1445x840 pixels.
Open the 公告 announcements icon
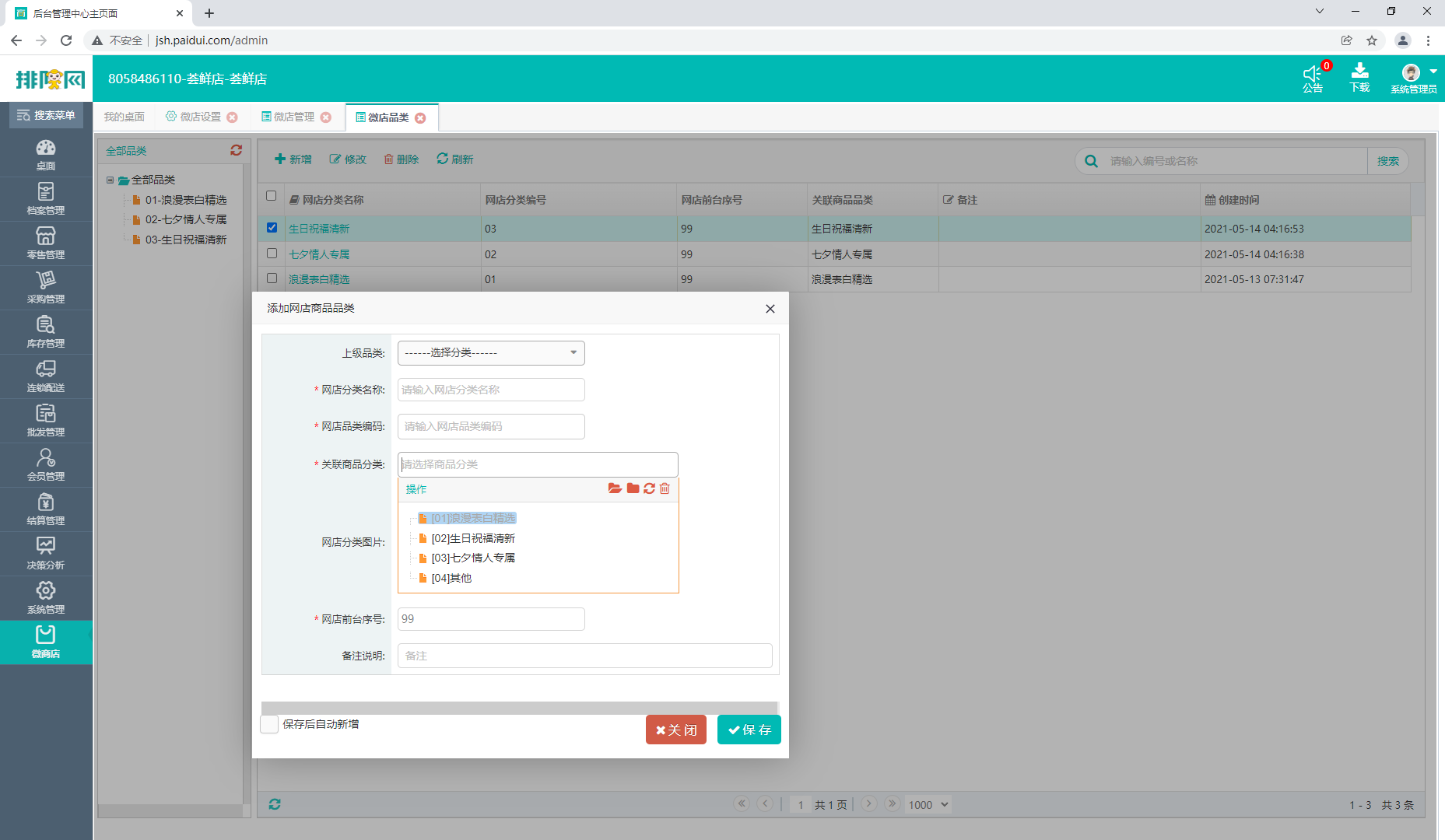[1313, 78]
